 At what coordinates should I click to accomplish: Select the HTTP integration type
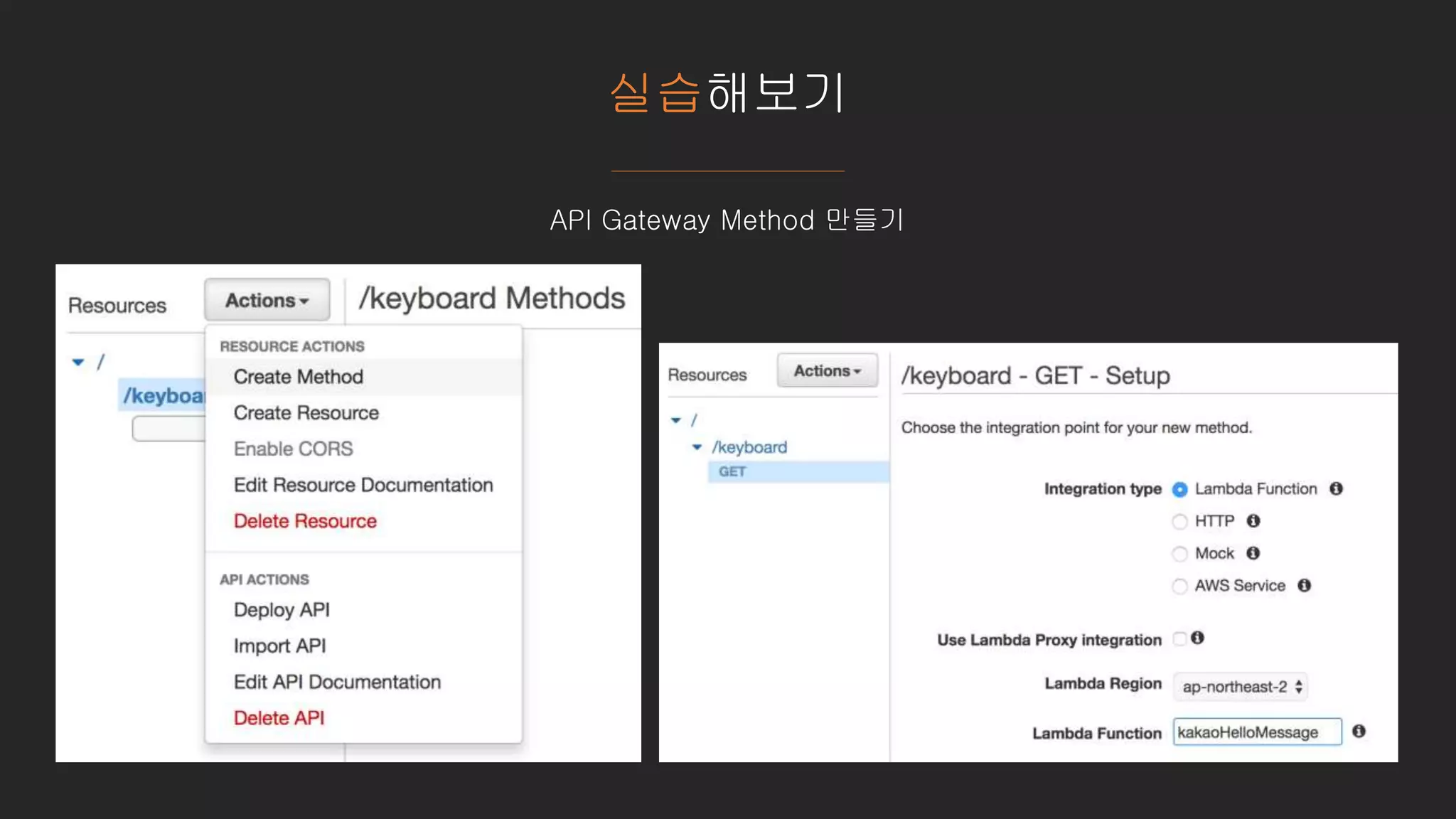pos(1180,522)
